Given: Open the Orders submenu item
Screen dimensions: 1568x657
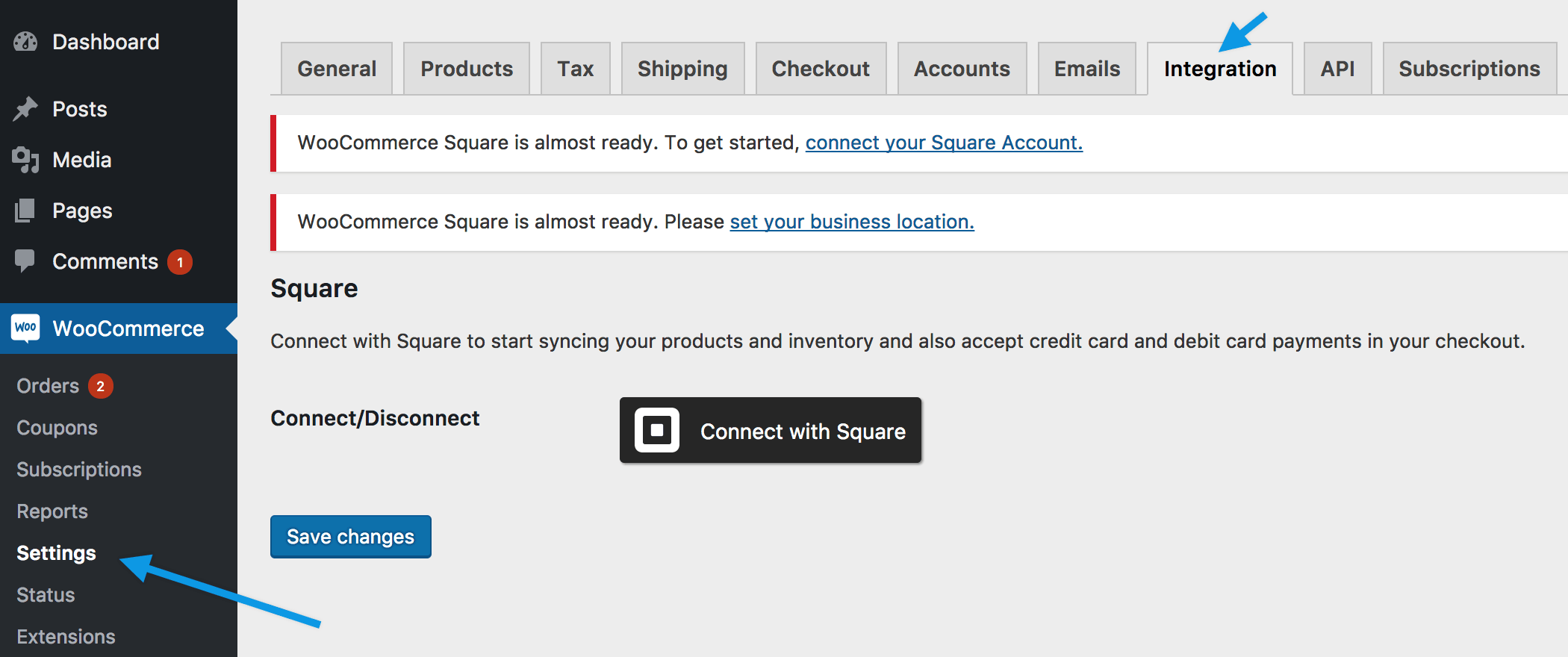Looking at the screenshot, I should 48,386.
